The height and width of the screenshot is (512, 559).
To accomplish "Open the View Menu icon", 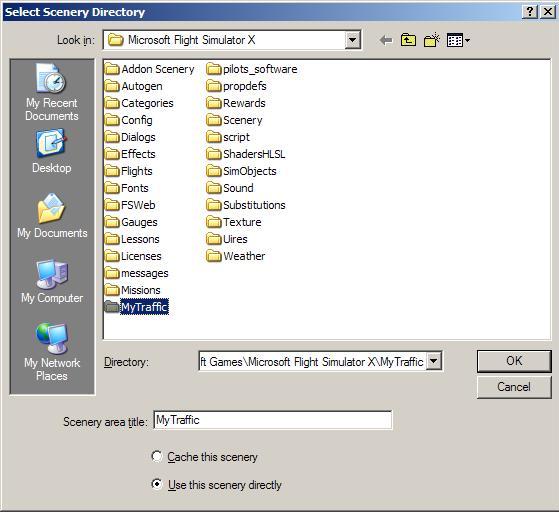I will (x=458, y=40).
